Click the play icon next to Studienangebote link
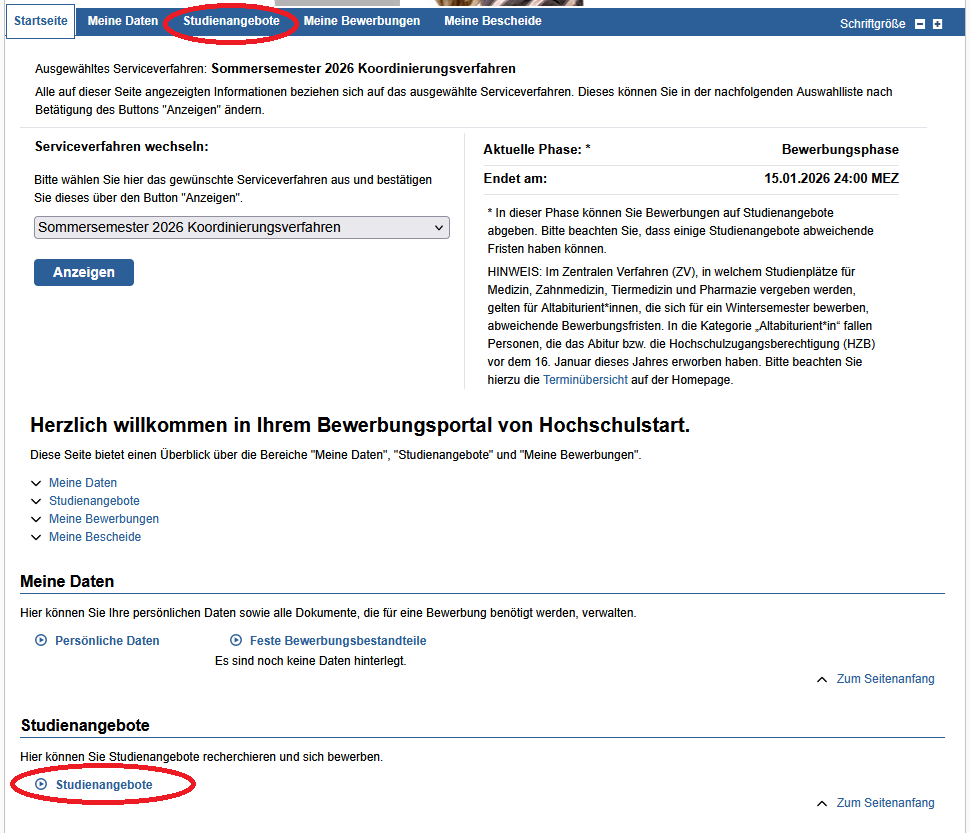Image resolution: width=970 pixels, height=833 pixels. pyautogui.click(x=41, y=785)
